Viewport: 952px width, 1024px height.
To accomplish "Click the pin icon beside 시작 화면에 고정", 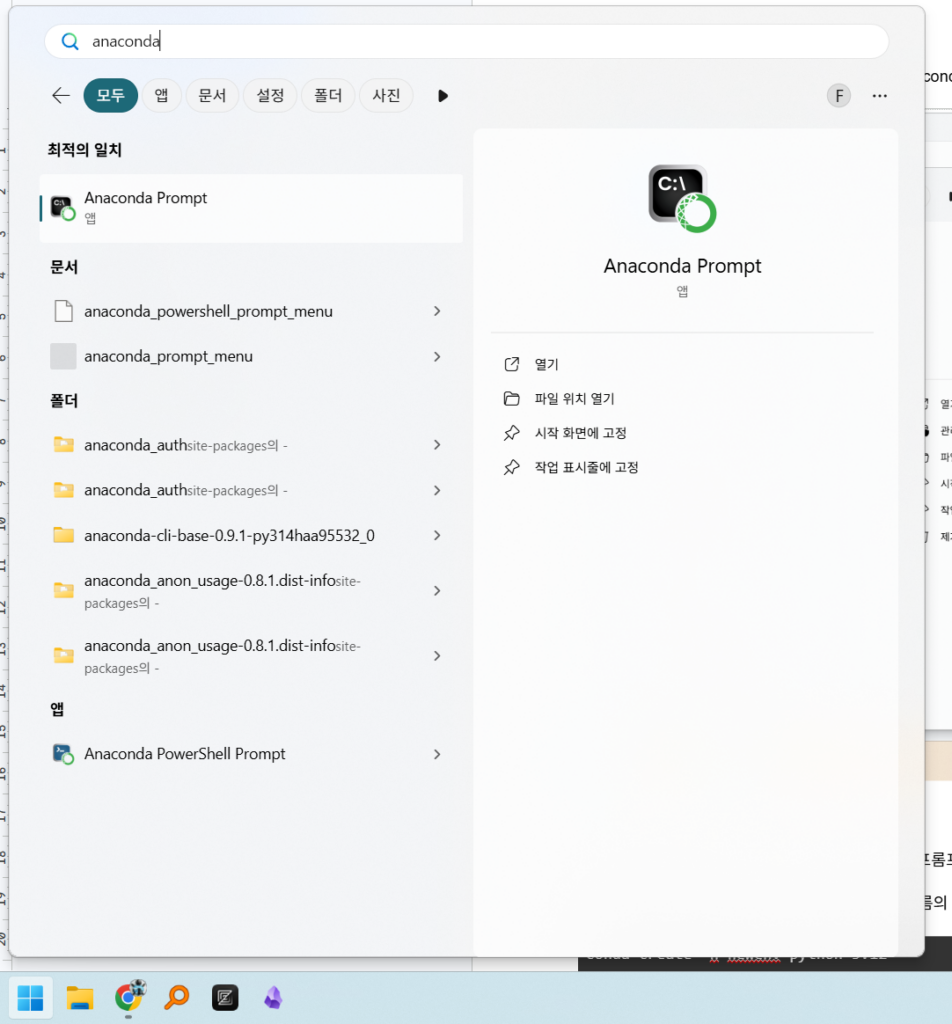I will [512, 433].
